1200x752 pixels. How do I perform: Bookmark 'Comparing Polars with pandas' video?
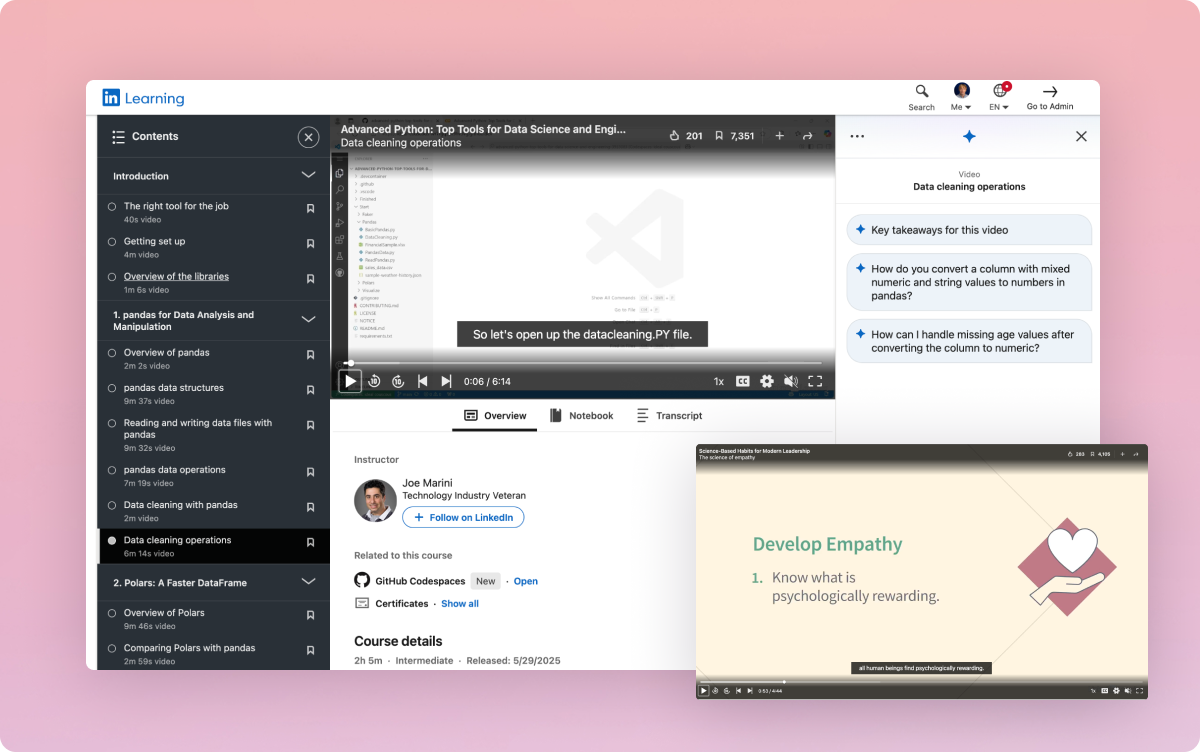click(310, 650)
